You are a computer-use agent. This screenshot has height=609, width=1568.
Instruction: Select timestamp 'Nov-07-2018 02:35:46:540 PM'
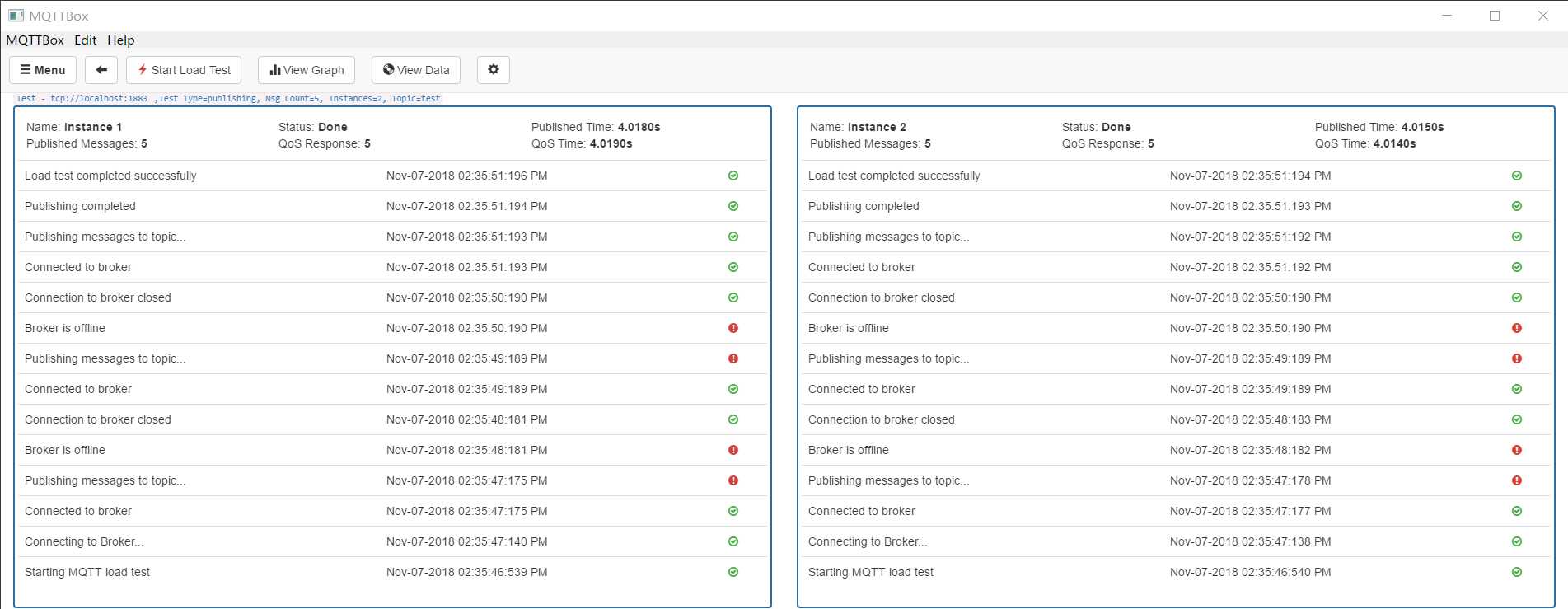(1251, 572)
